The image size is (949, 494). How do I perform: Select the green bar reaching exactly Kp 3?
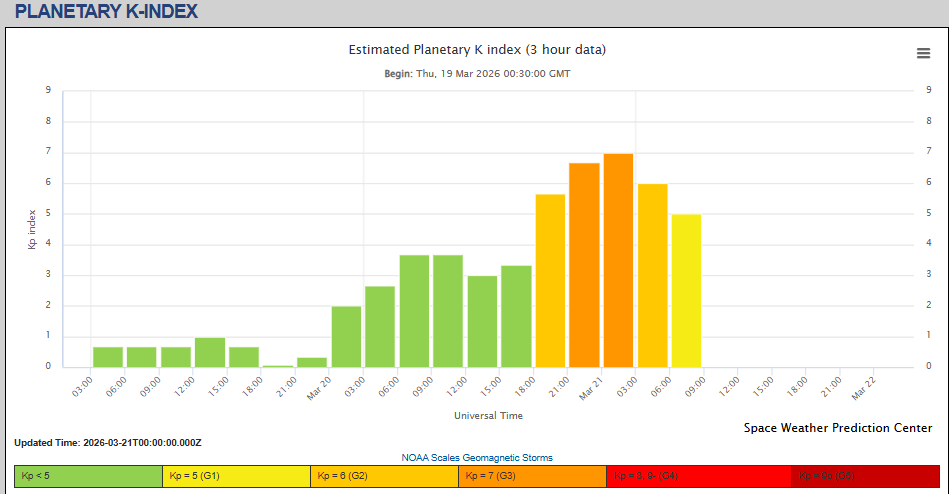click(x=482, y=321)
